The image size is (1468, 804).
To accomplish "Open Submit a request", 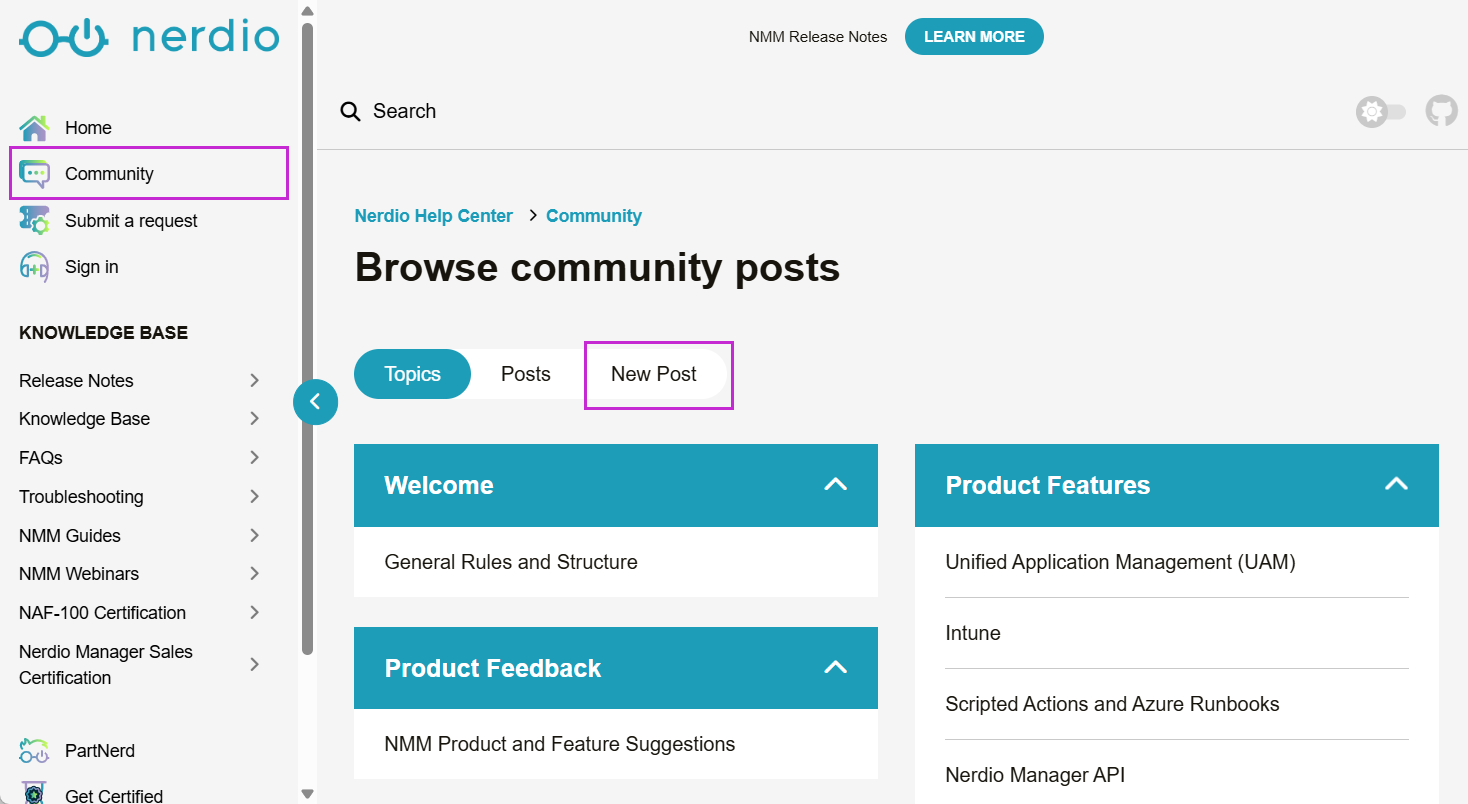I will pyautogui.click(x=131, y=221).
